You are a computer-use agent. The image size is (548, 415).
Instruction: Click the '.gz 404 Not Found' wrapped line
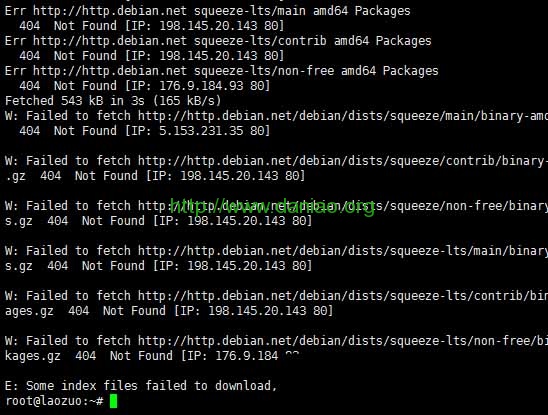click(x=155, y=176)
